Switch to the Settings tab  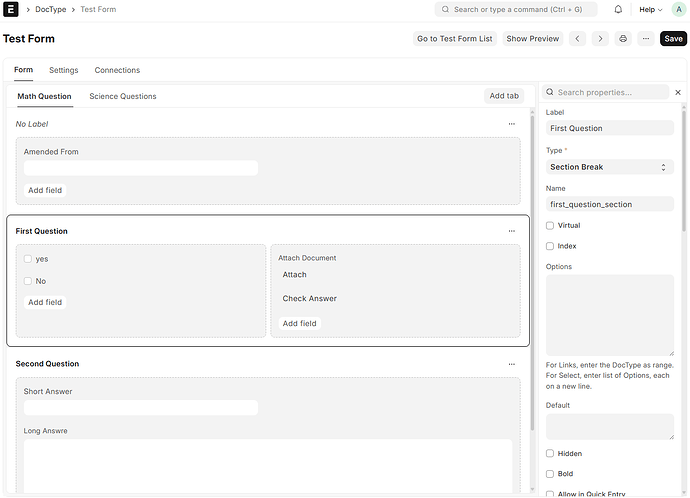[63, 70]
